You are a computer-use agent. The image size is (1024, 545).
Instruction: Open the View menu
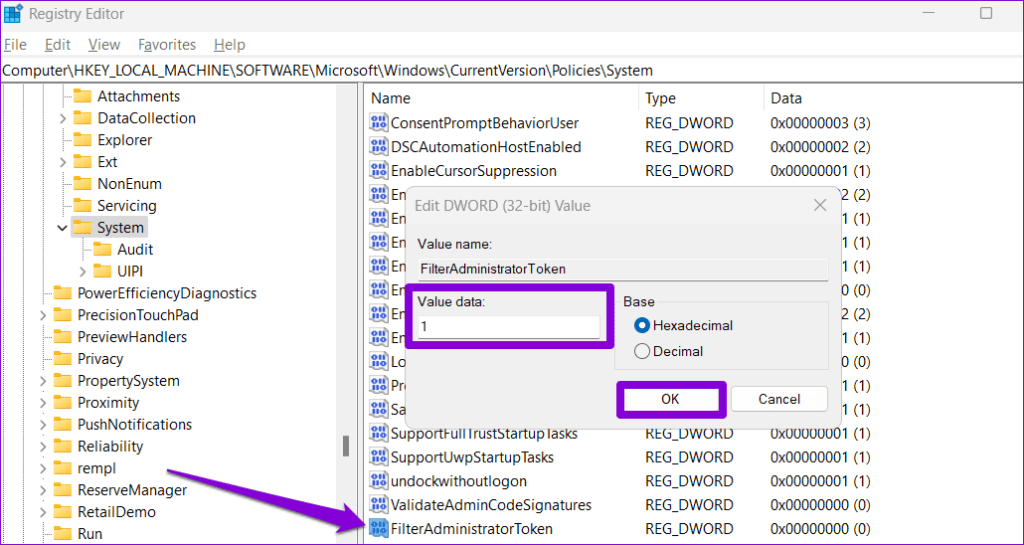104,44
